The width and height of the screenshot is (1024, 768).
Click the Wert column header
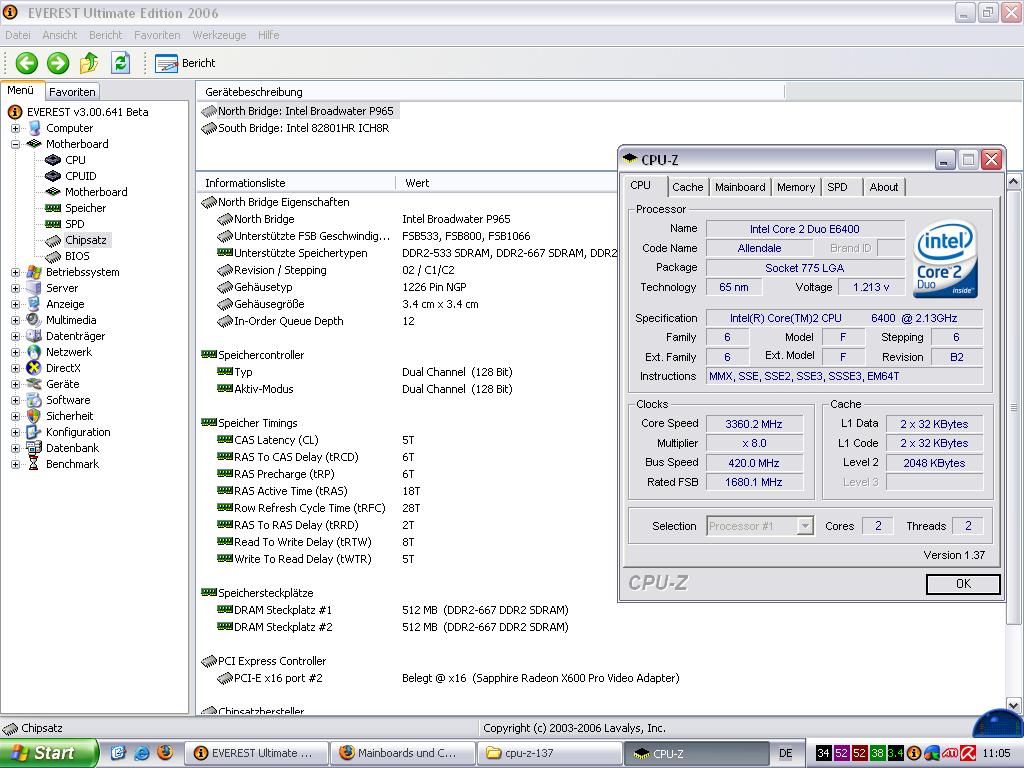[506, 183]
